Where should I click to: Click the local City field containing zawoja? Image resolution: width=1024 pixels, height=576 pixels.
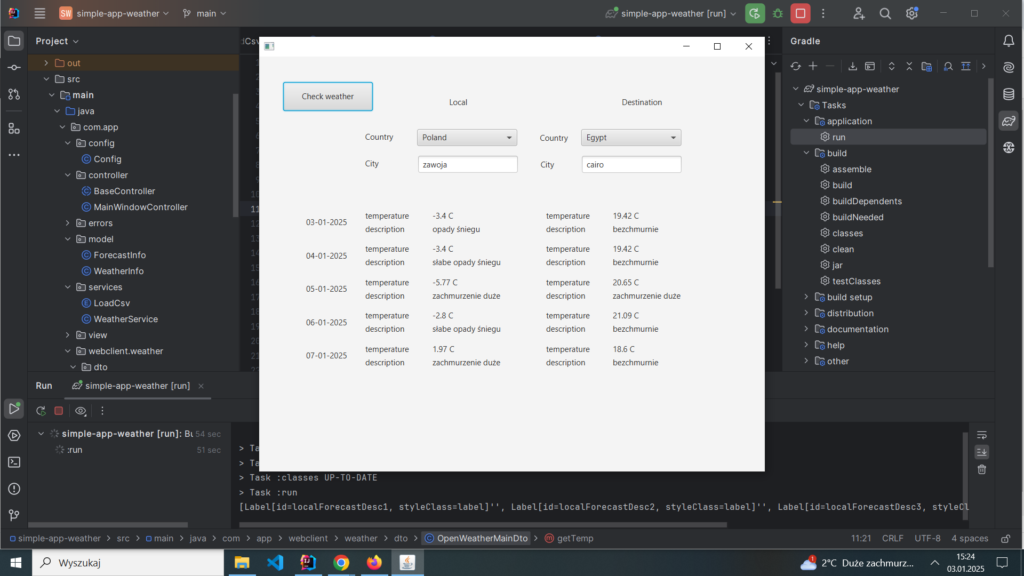[x=467, y=165]
